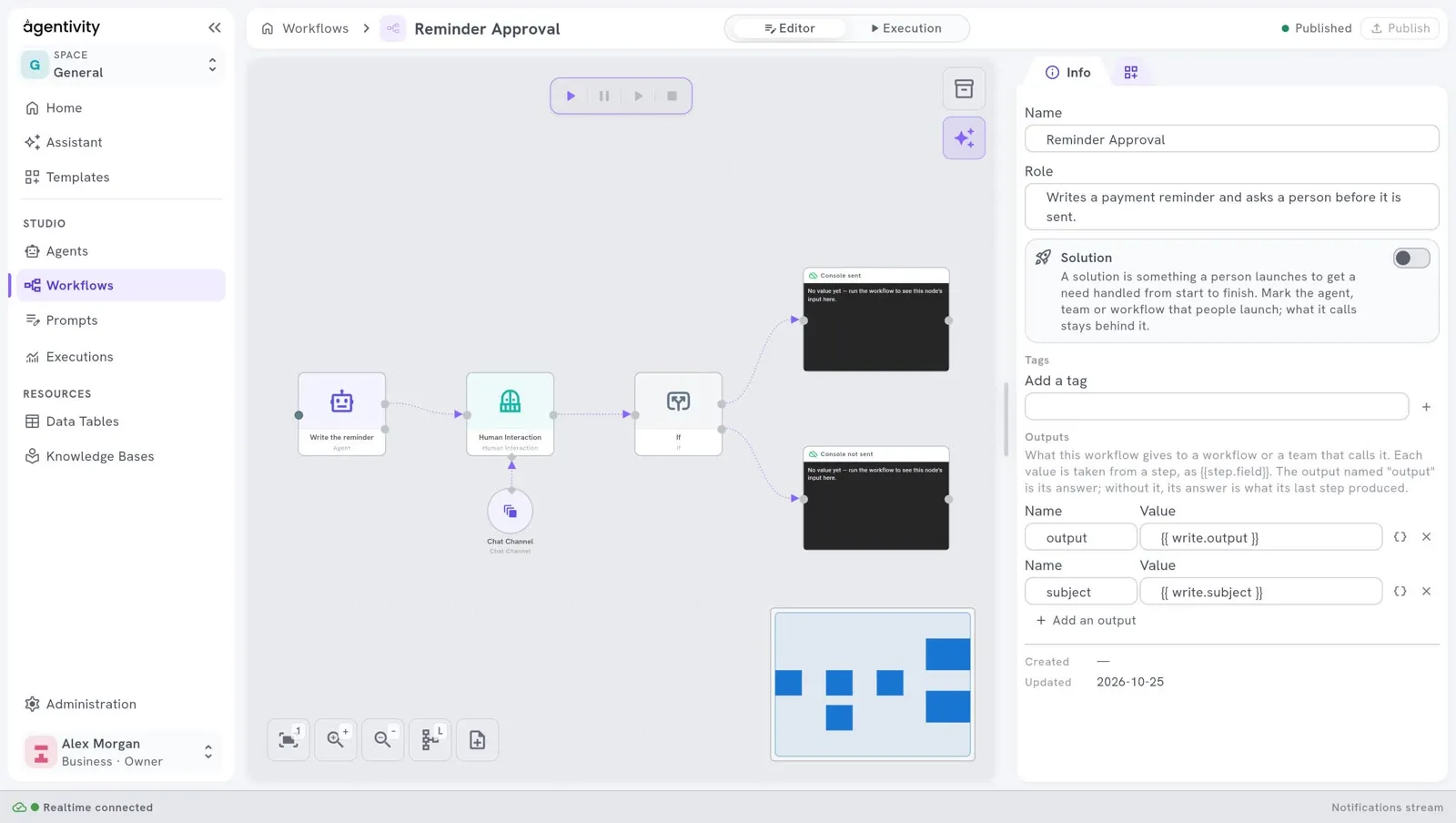The height and width of the screenshot is (823, 1456).
Task: Insert variable braces for subject value
Action: click(1400, 592)
